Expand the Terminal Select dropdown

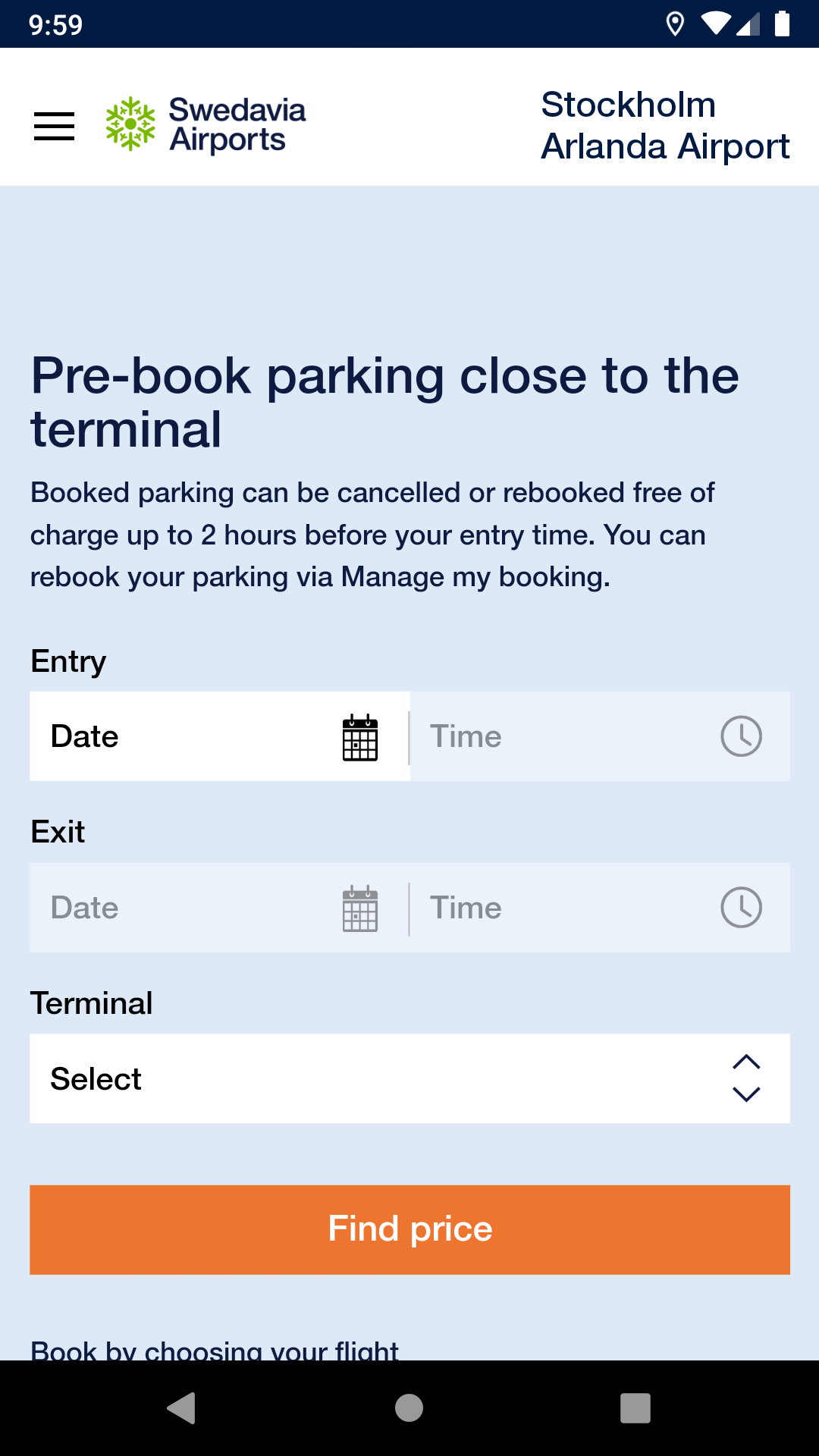click(x=379, y=1078)
